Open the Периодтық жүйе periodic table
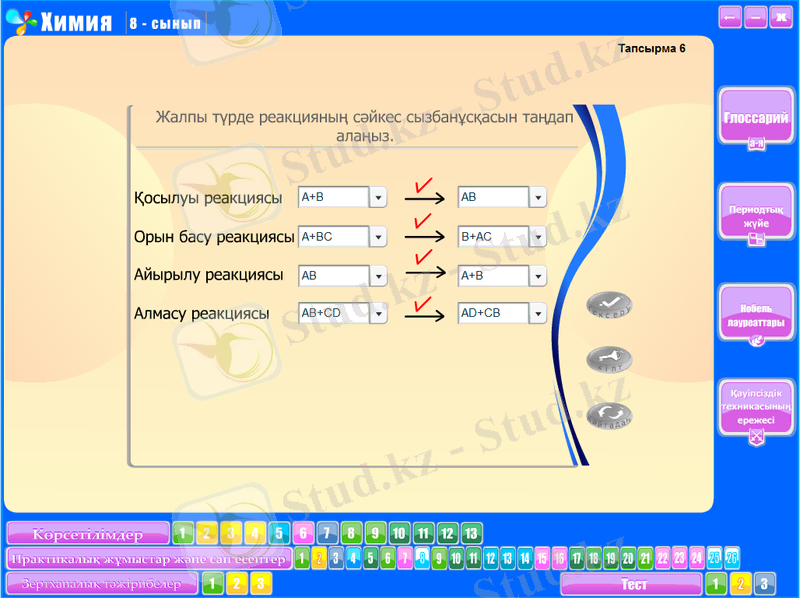800x598 pixels. pyautogui.click(x=756, y=213)
